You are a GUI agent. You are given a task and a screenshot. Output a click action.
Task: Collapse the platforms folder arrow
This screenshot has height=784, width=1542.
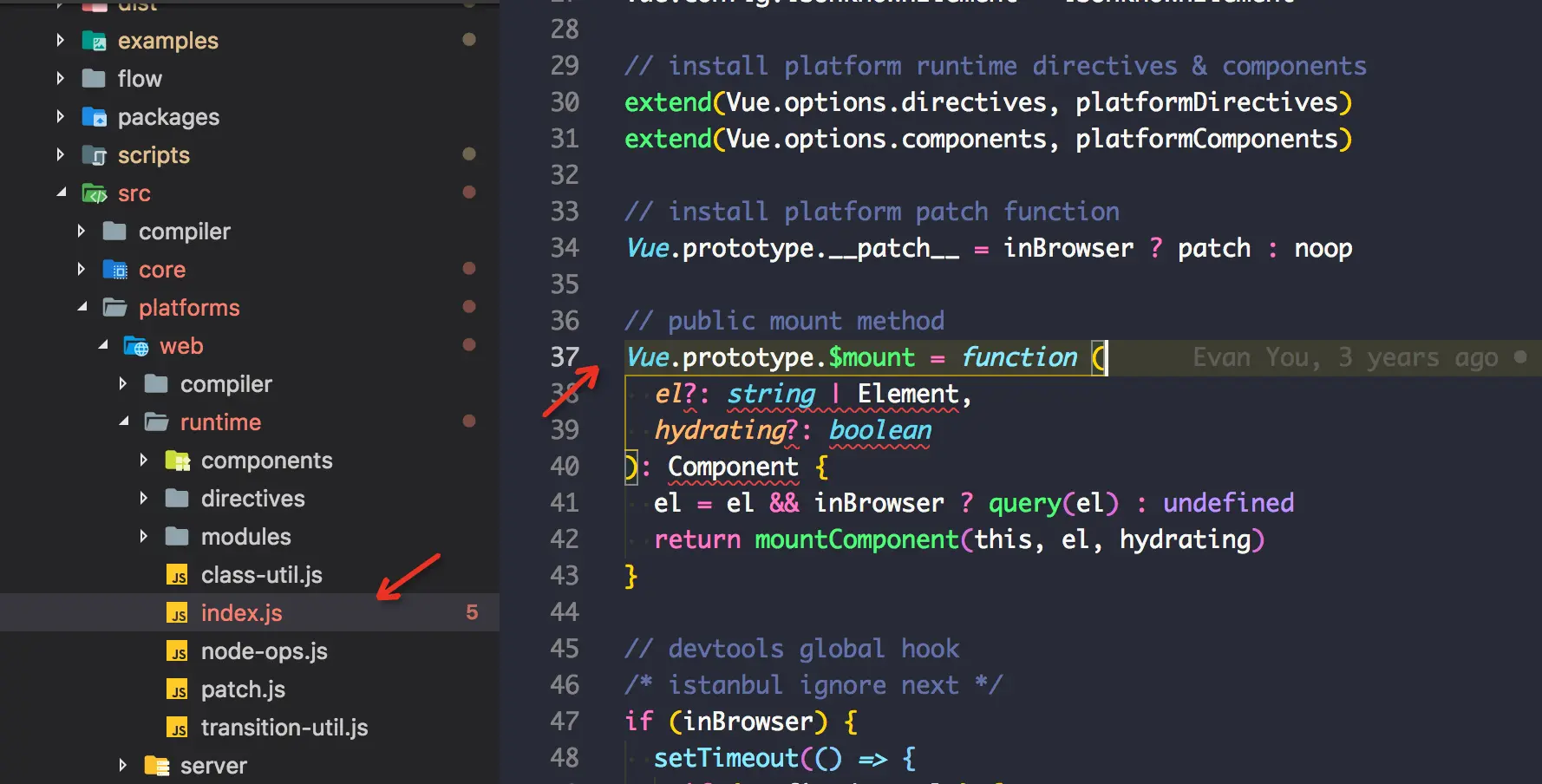82,307
